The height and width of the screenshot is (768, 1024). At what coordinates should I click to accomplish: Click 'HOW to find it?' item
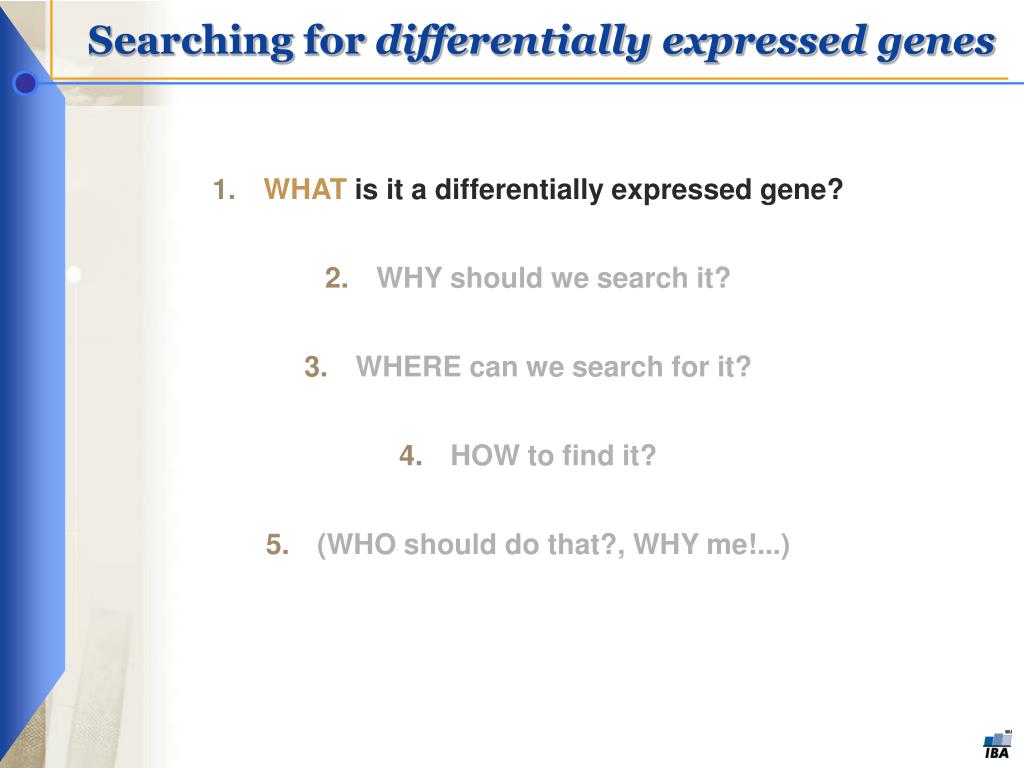[x=553, y=456]
